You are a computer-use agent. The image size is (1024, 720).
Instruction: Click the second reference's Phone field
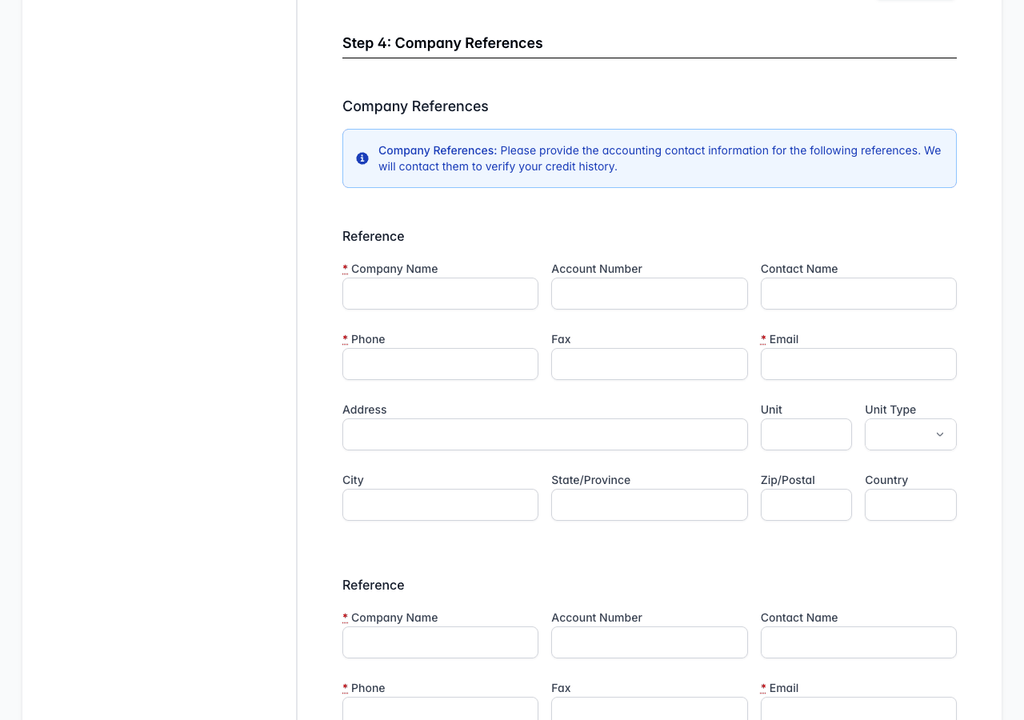pos(440,709)
